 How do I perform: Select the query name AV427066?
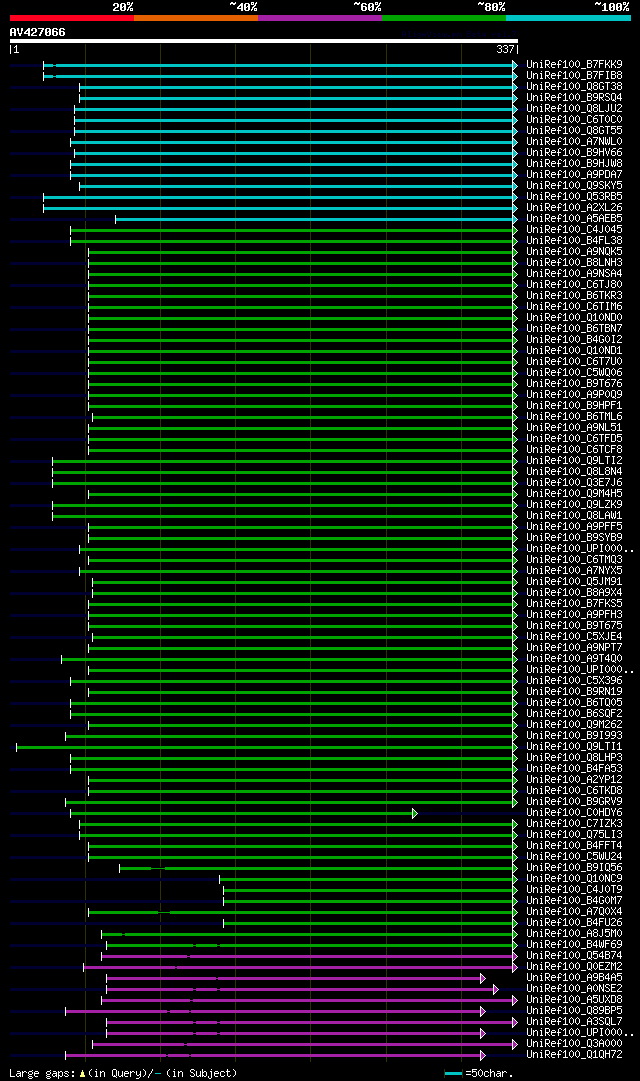[x=37, y=32]
